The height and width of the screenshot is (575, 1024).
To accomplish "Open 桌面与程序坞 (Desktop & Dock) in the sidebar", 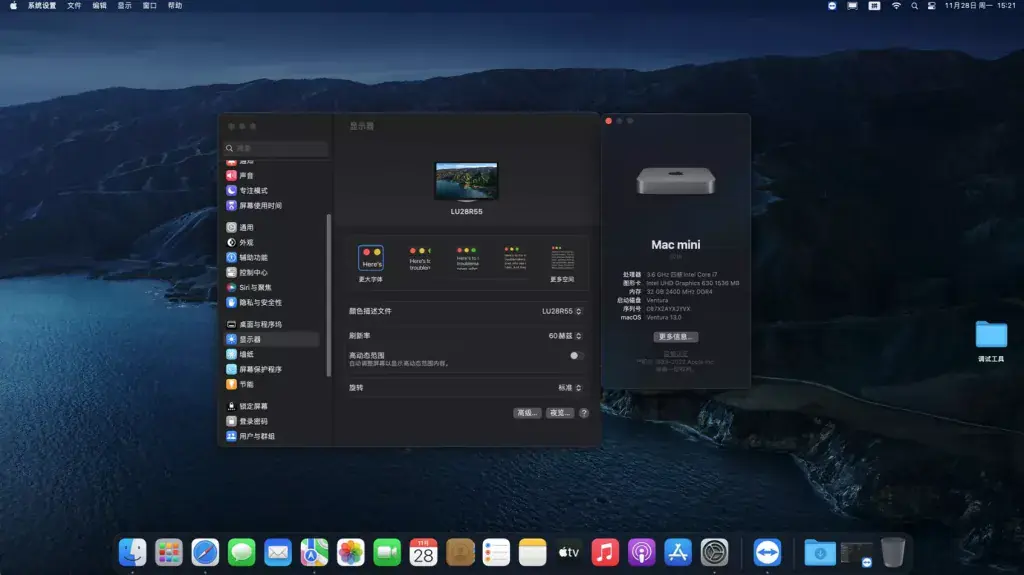I will pyautogui.click(x=272, y=324).
